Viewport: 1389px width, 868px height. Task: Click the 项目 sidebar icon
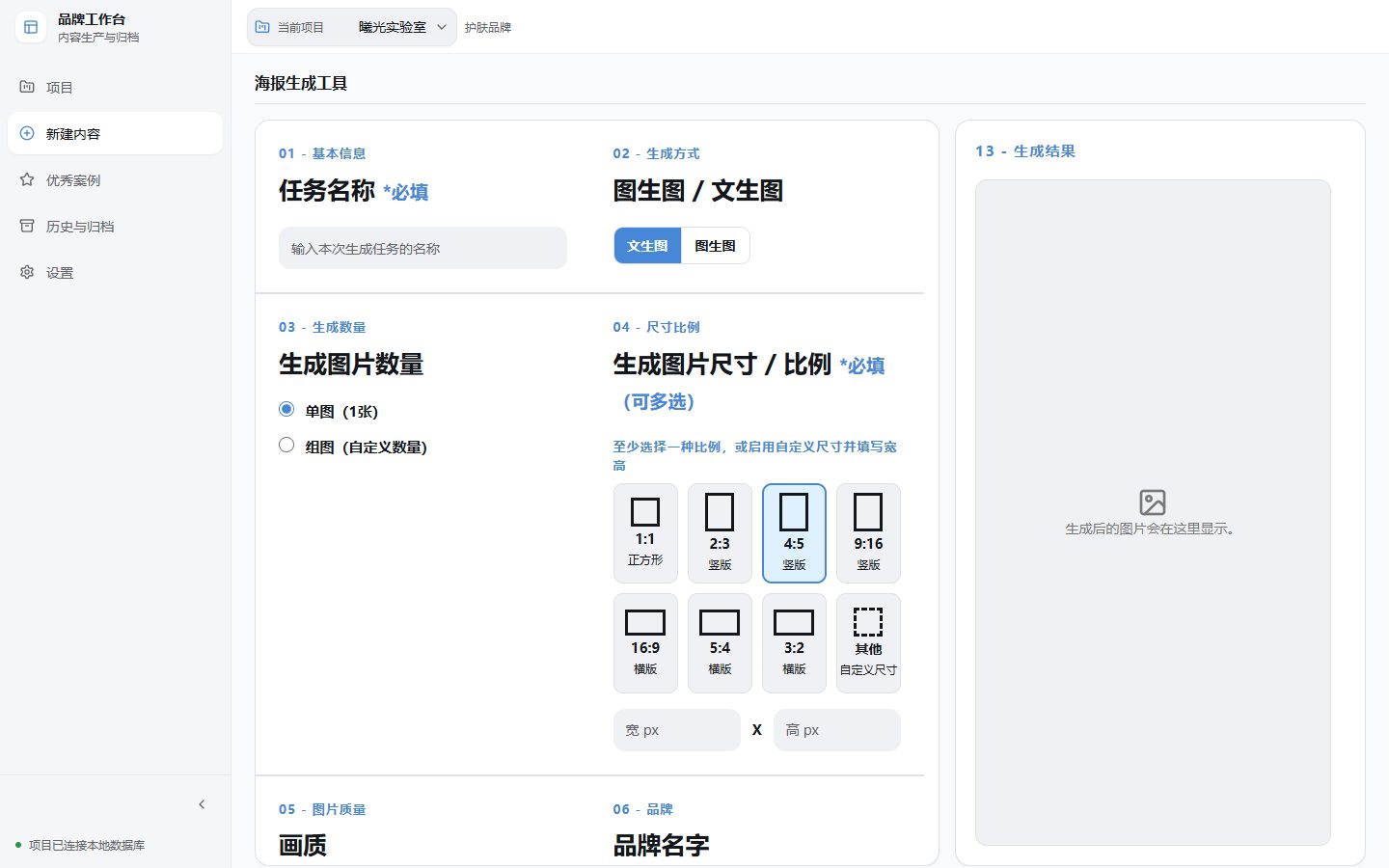click(27, 87)
